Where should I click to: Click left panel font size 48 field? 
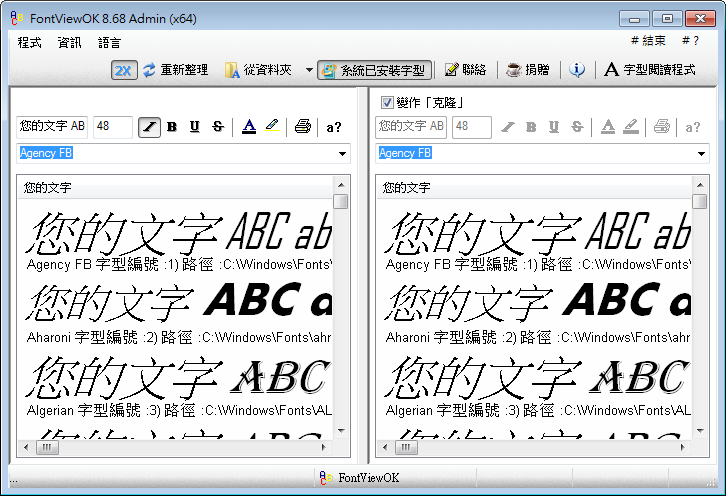(113, 127)
